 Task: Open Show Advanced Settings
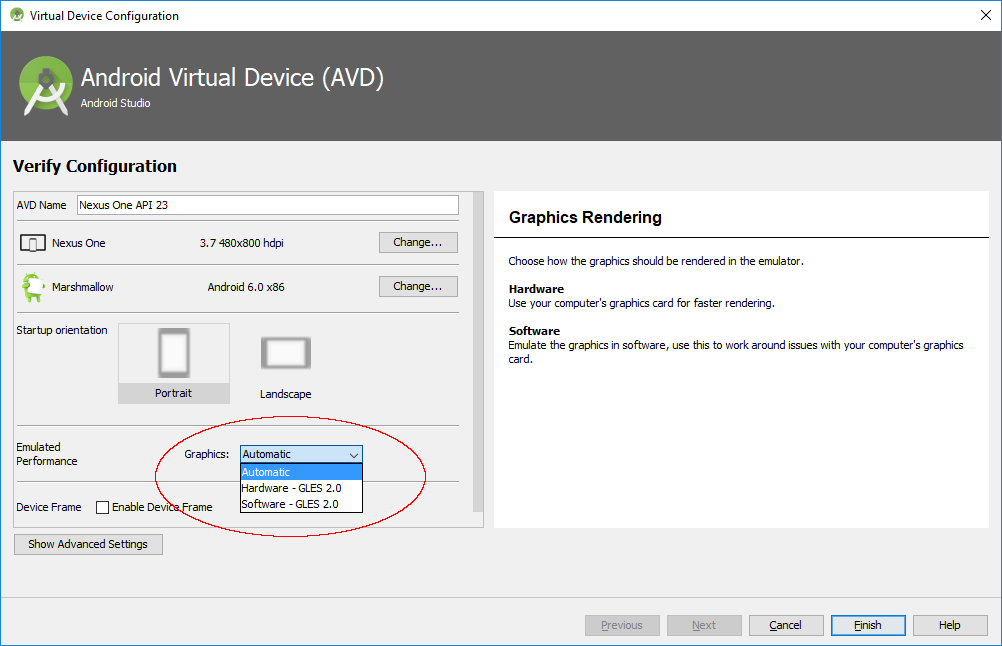coord(88,544)
